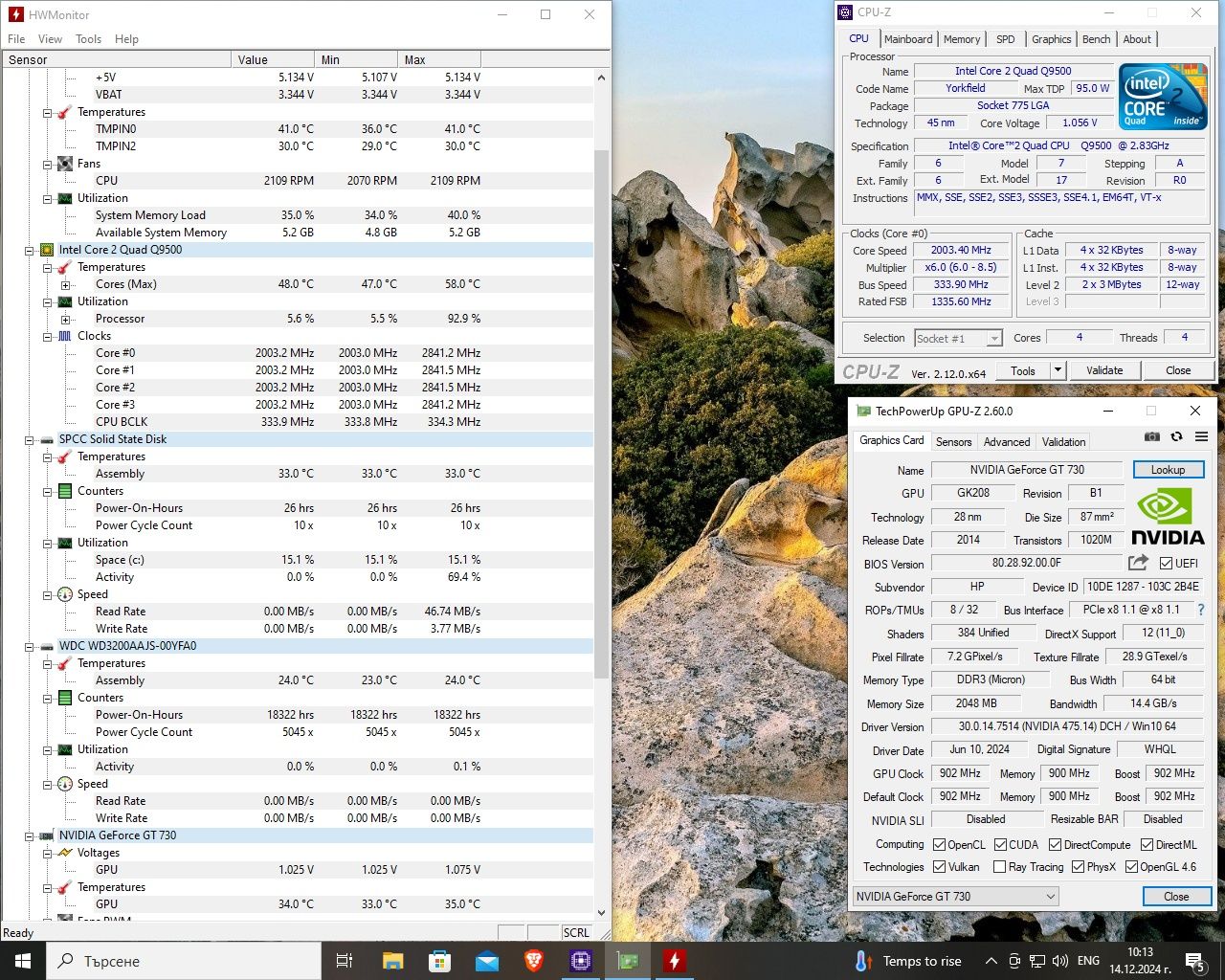1225x980 pixels.
Task: Click the fan icon next to Fans
Action: pyautogui.click(x=65, y=164)
